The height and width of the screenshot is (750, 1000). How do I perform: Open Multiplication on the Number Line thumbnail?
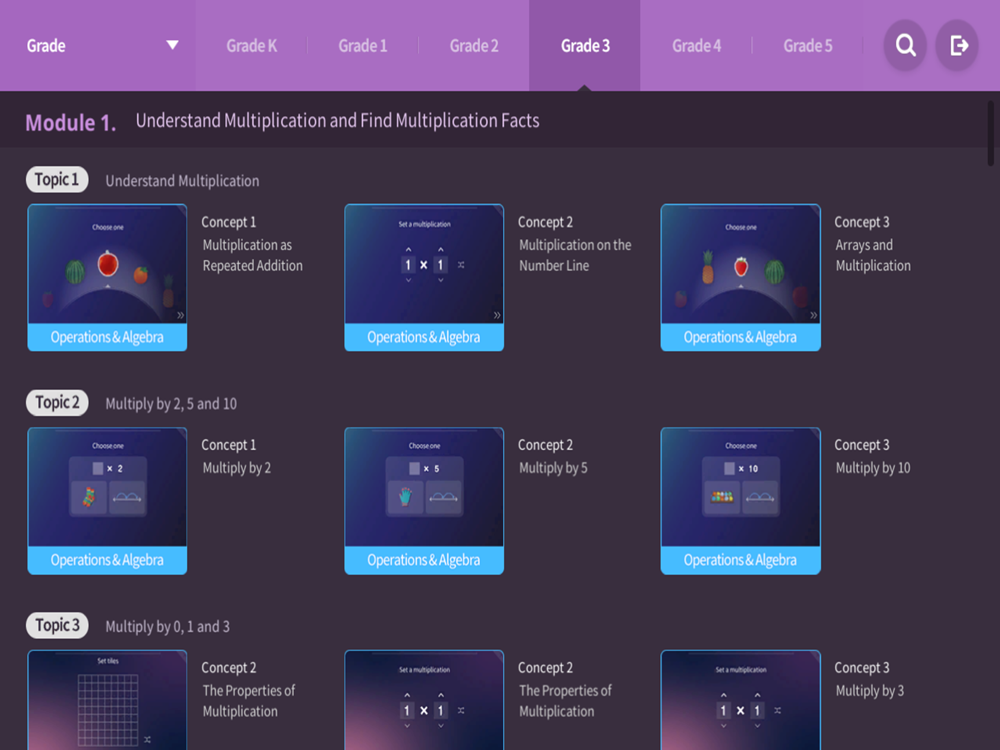424,277
